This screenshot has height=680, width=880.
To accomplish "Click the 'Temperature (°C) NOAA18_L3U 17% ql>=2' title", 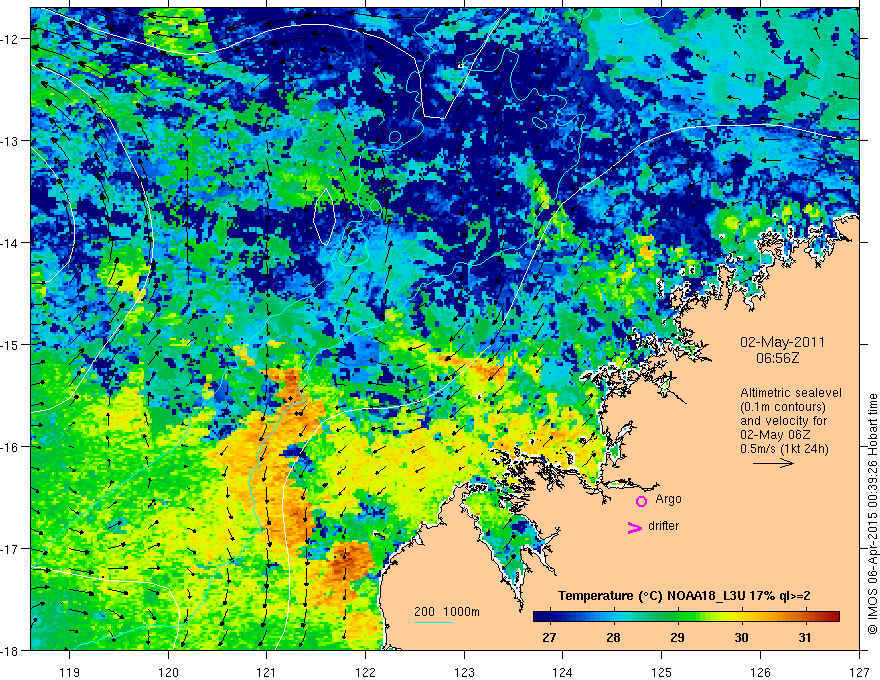I will [684, 596].
